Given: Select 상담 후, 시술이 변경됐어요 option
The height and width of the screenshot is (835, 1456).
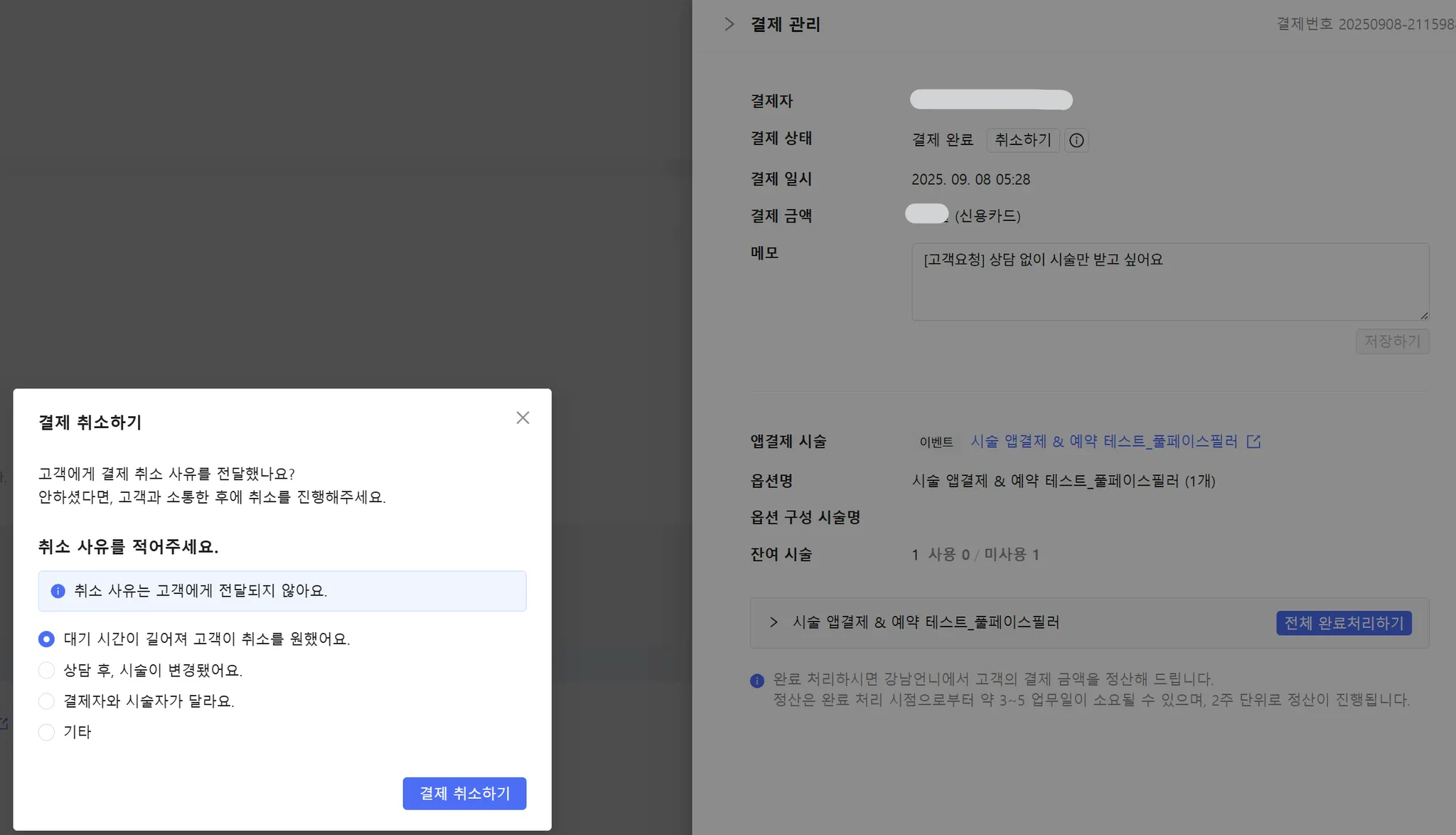Looking at the screenshot, I should coord(46,670).
